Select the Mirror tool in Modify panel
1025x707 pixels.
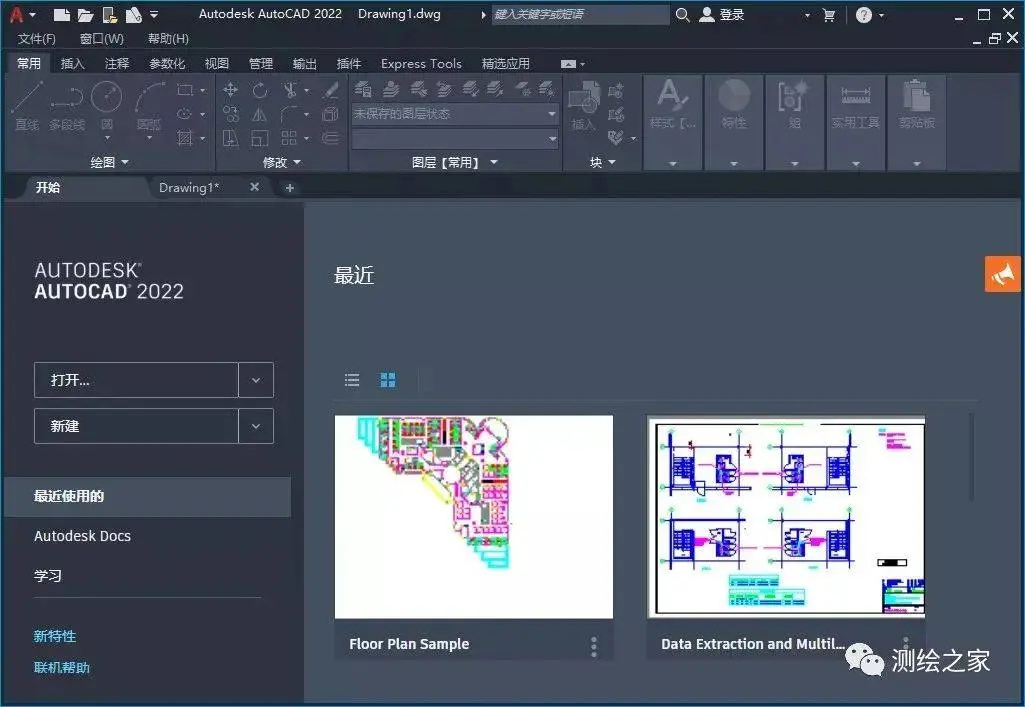260,114
